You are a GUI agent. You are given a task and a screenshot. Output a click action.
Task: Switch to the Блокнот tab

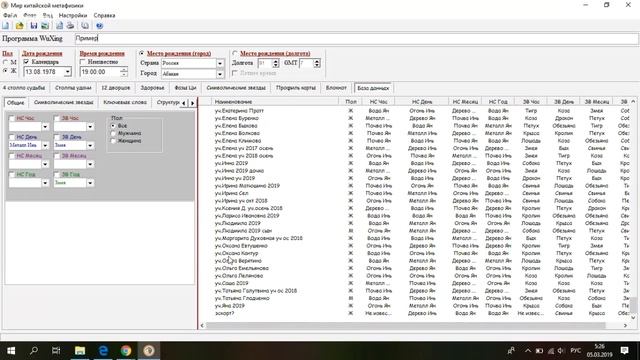point(336,88)
